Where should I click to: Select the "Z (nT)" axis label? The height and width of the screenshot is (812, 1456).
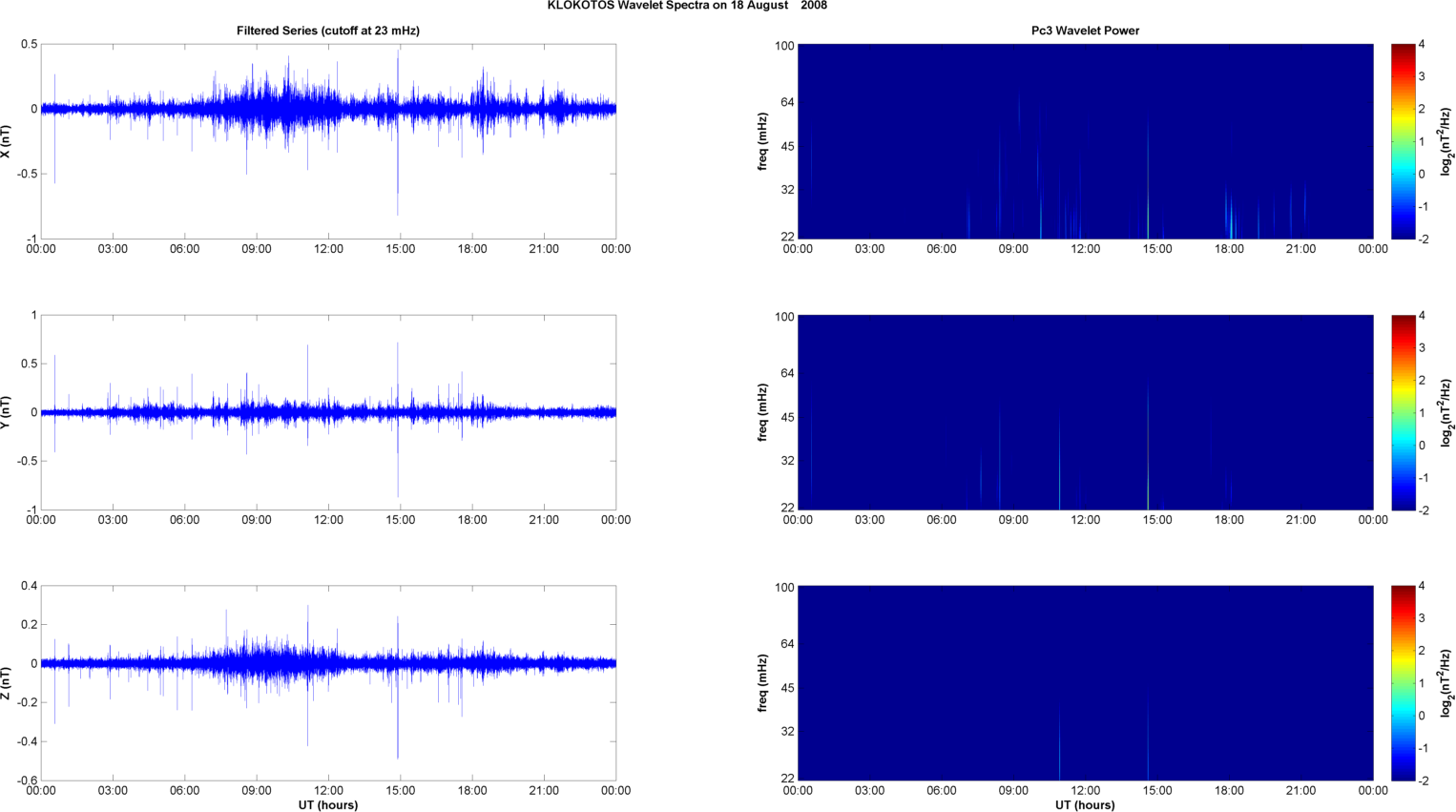point(7,683)
